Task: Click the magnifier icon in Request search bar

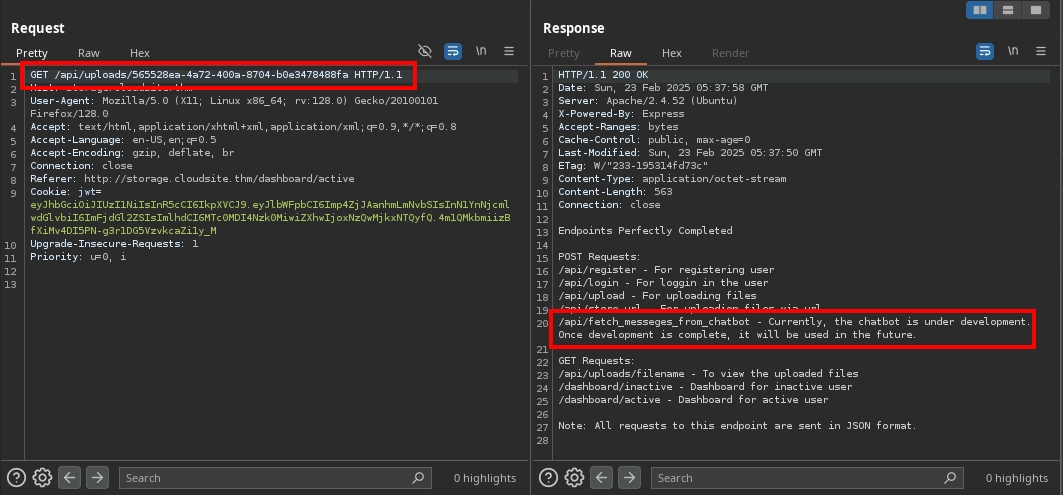Action: click(420, 478)
